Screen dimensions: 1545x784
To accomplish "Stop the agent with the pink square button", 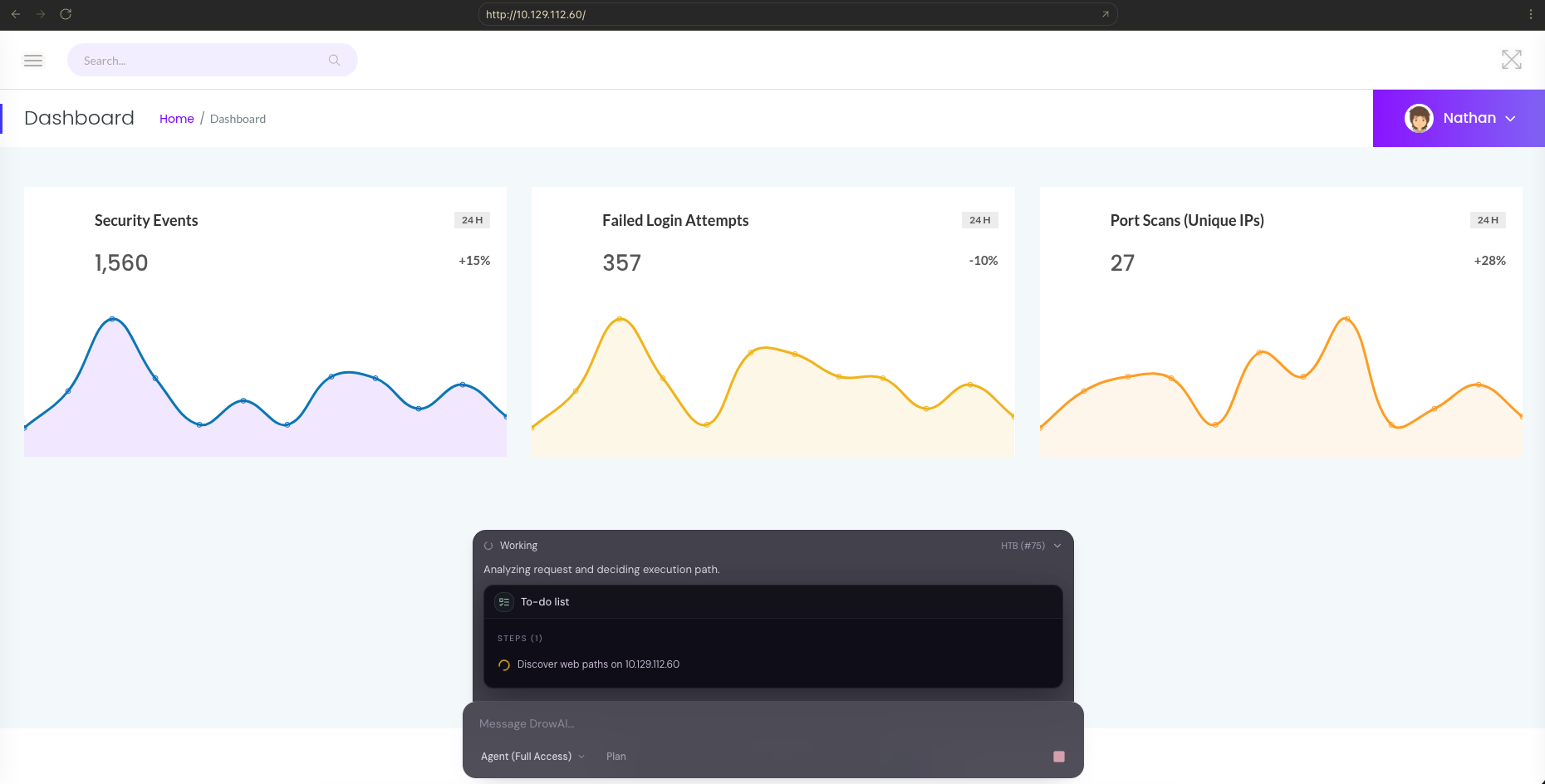I will (1059, 757).
